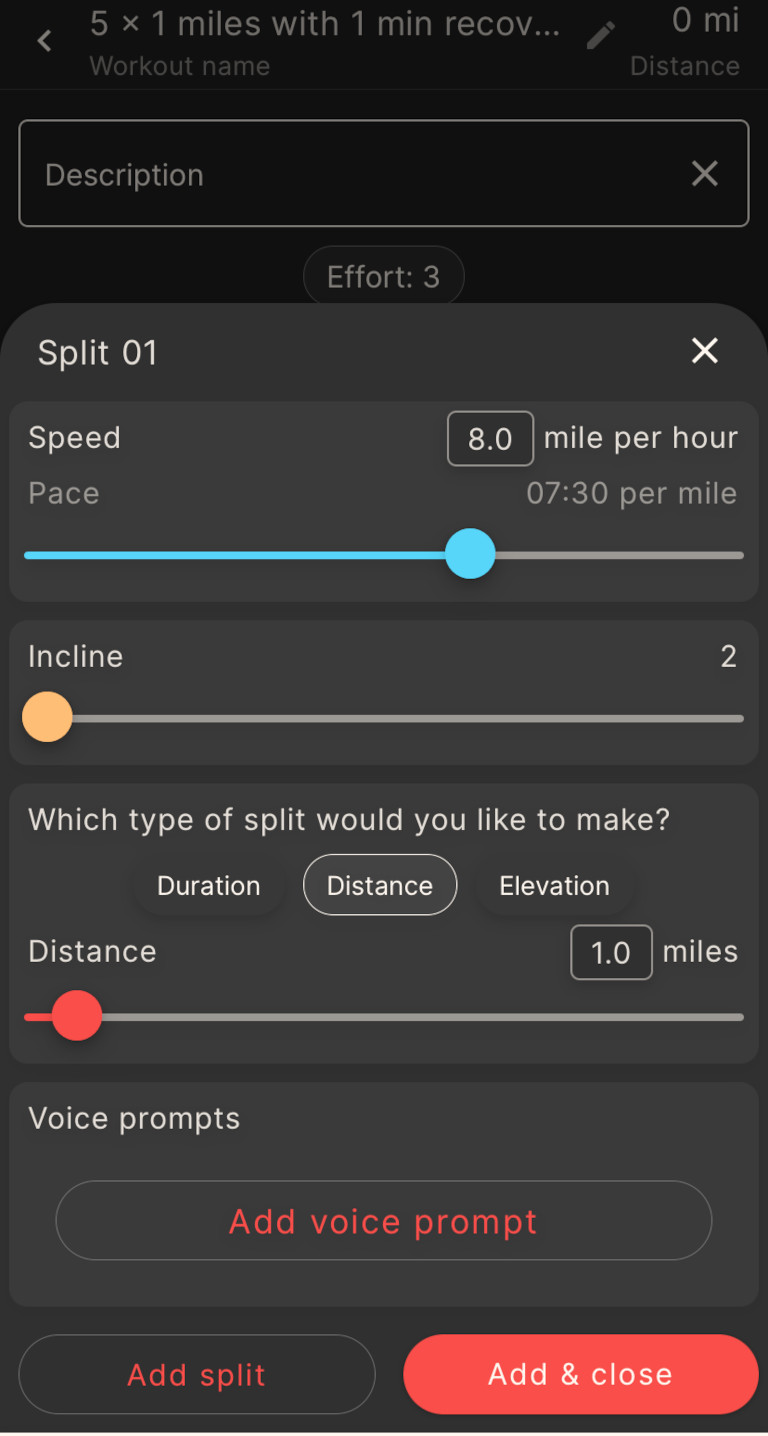The width and height of the screenshot is (768, 1436).
Task: Close the Split 01 panel
Action: click(704, 351)
